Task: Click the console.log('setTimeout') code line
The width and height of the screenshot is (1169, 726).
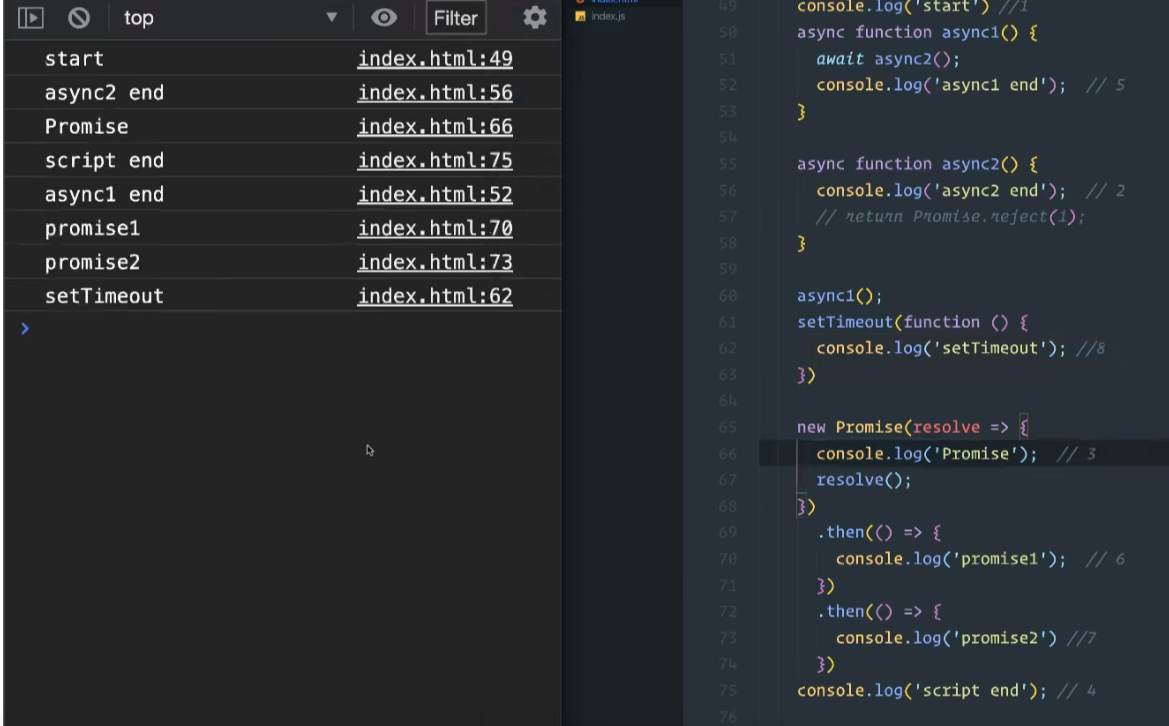Action: click(941, 348)
